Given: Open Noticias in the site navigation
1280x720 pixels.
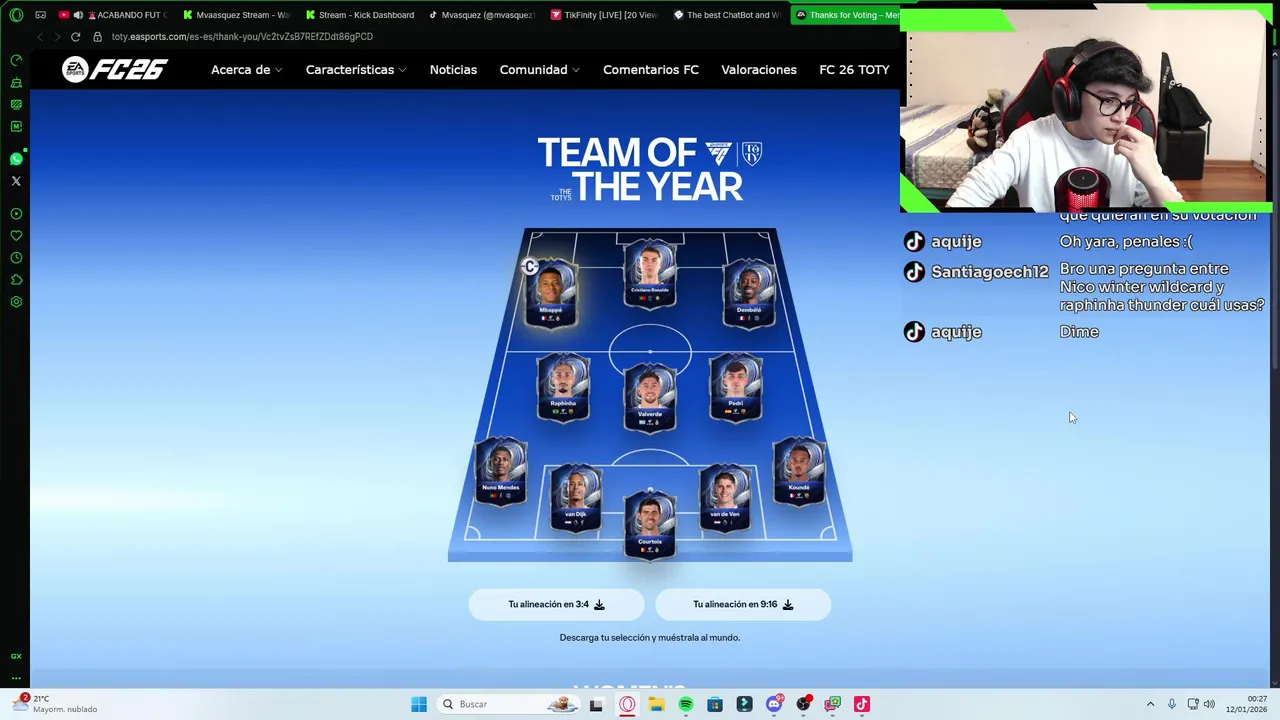Looking at the screenshot, I should [x=453, y=70].
